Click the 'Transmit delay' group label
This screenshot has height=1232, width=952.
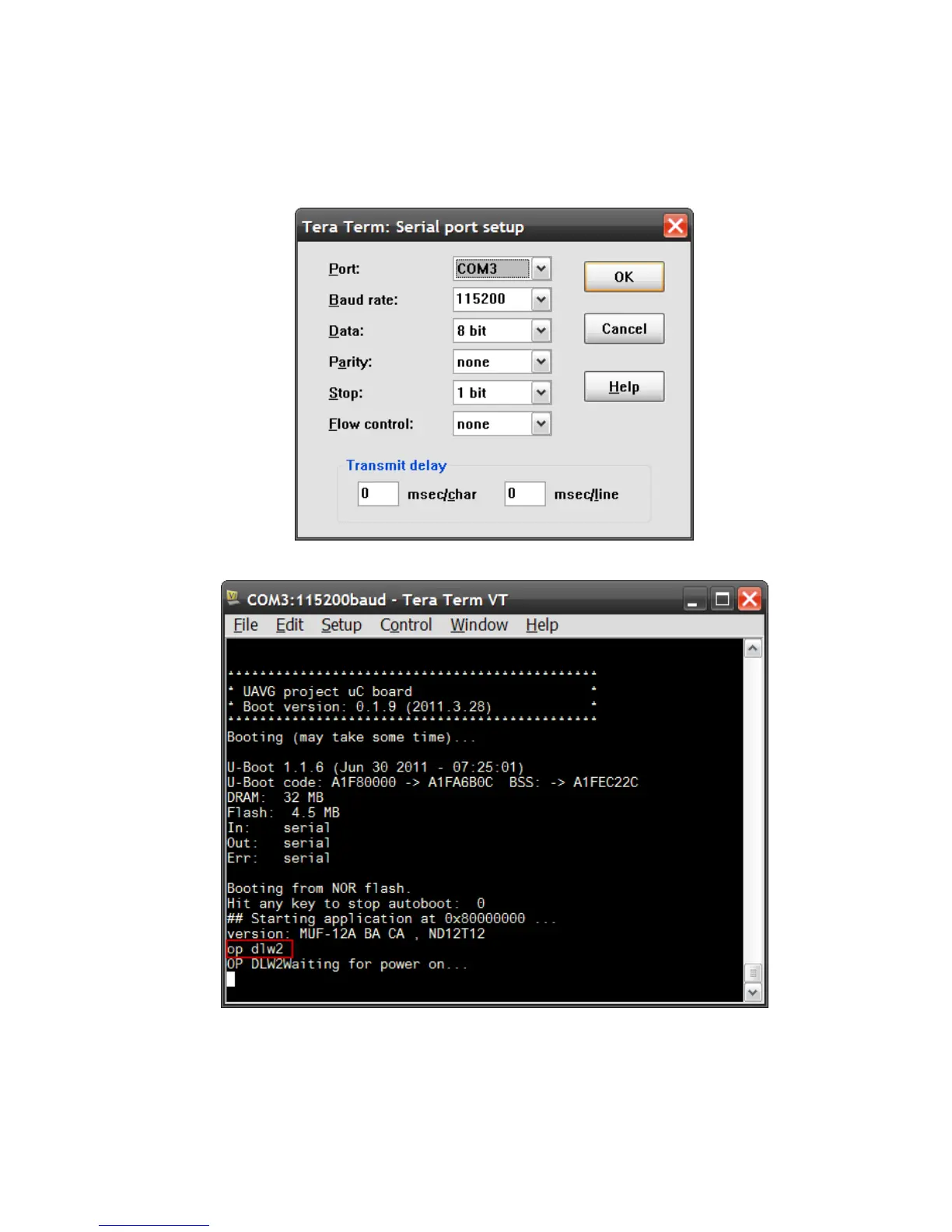[x=397, y=465]
